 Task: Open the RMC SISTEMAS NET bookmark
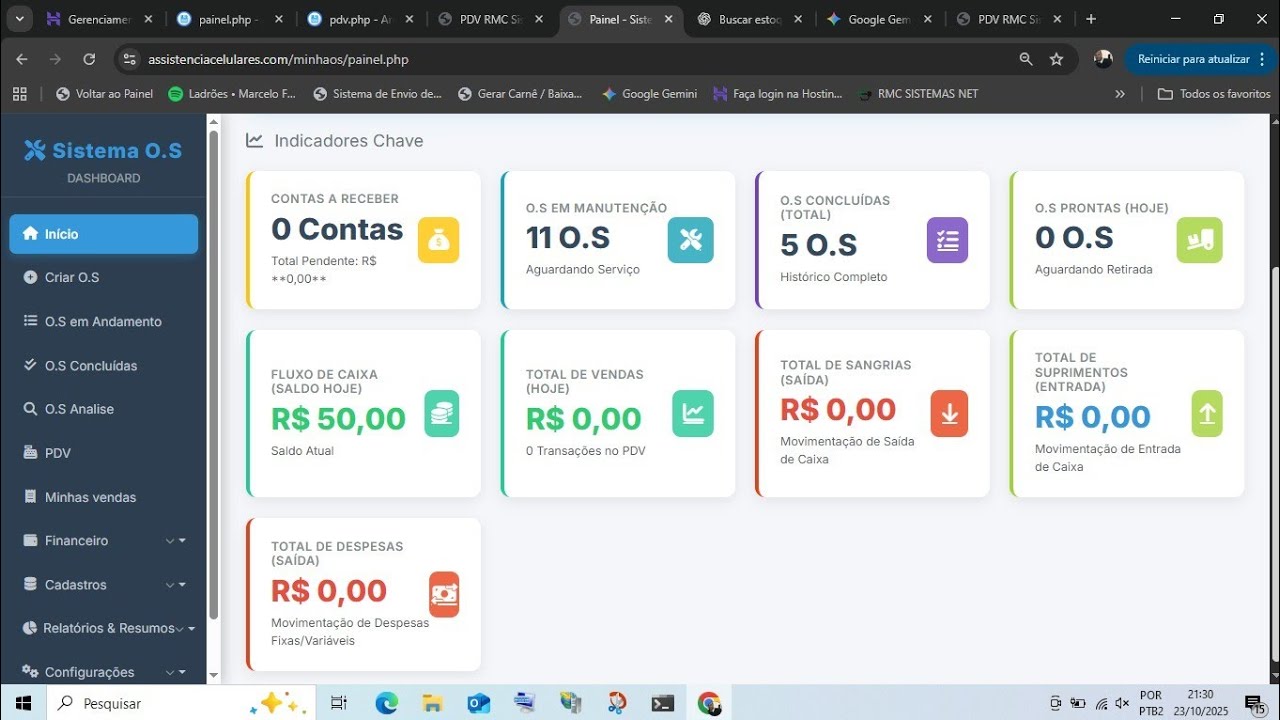pyautogui.click(x=918, y=94)
